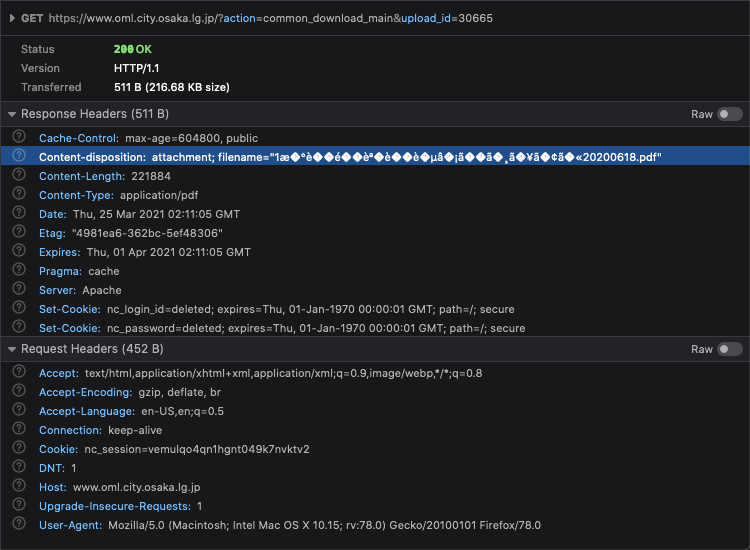Click the Pragma header name
This screenshot has height=550, width=750.
click(x=59, y=271)
